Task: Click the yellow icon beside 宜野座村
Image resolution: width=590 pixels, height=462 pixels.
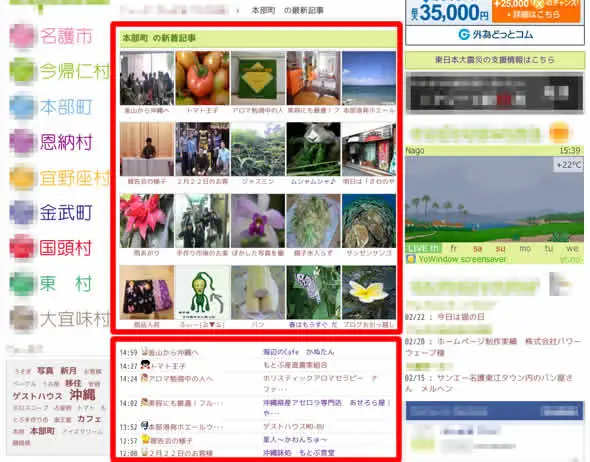Action: coord(21,177)
